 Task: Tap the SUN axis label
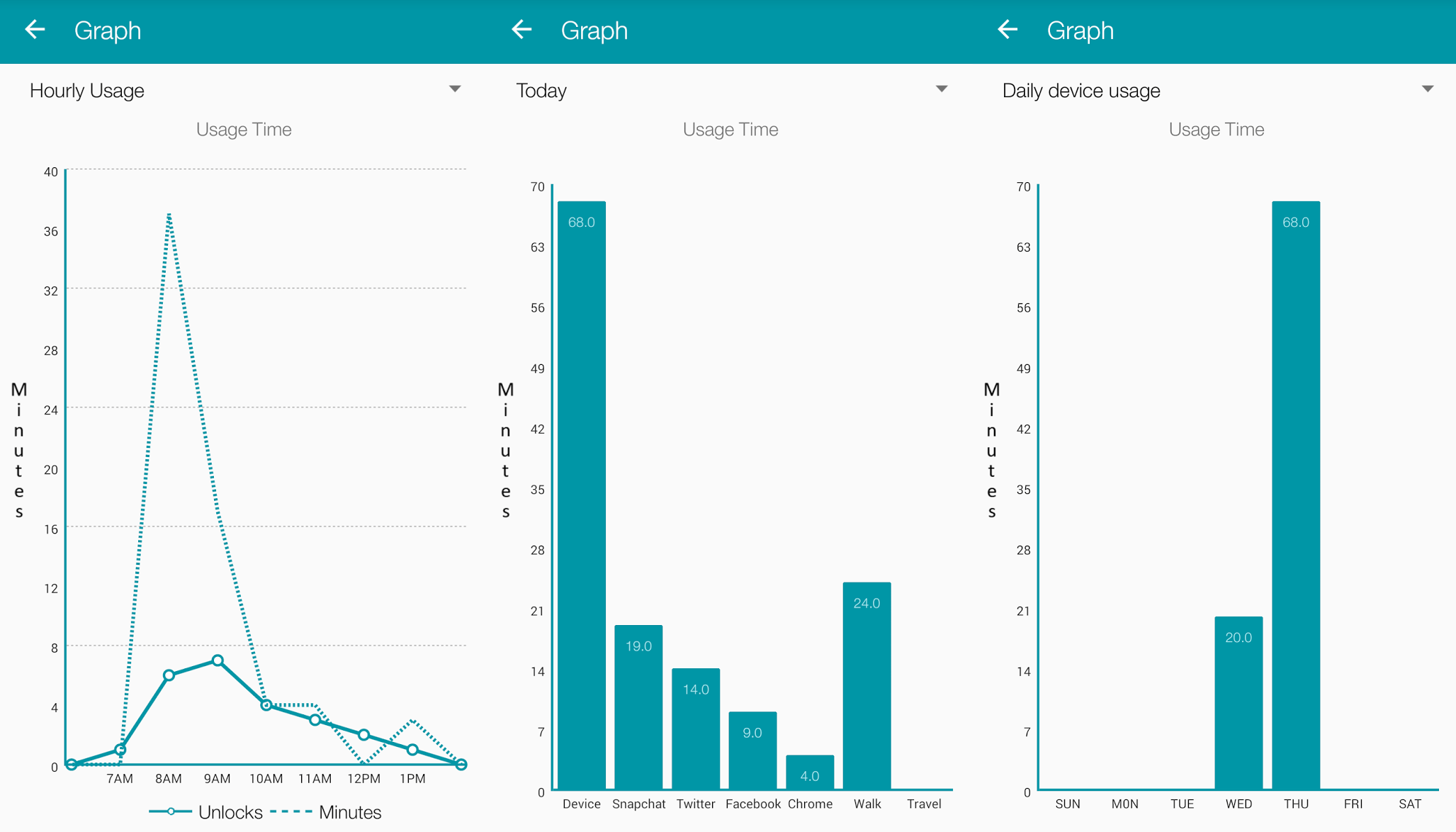(1068, 804)
